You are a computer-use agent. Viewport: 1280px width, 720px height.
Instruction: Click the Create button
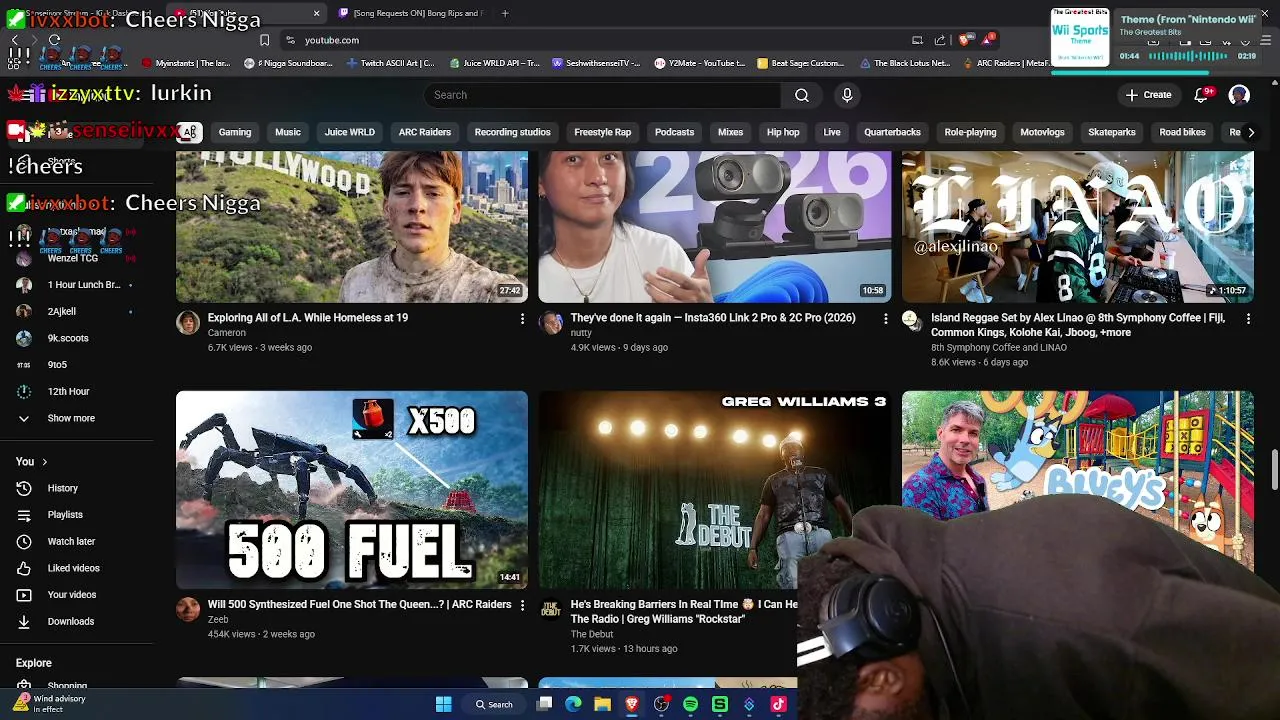click(1147, 95)
